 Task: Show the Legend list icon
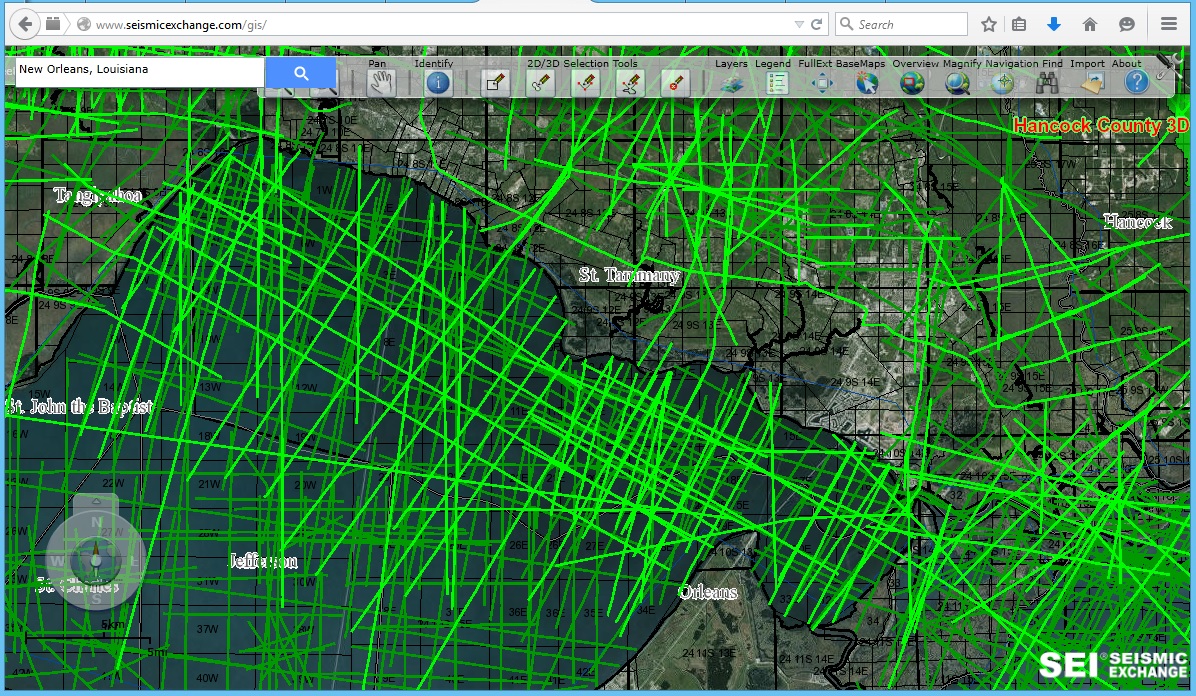(x=776, y=82)
